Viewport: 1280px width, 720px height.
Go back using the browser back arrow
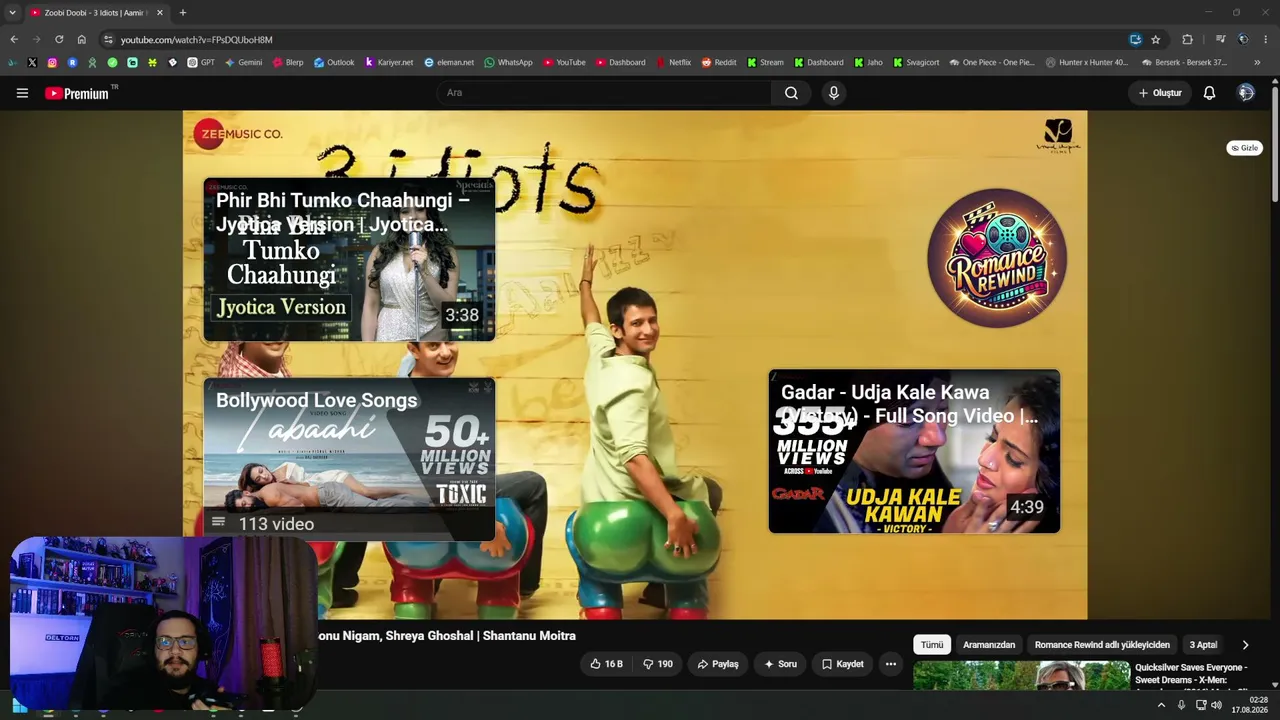(14, 40)
